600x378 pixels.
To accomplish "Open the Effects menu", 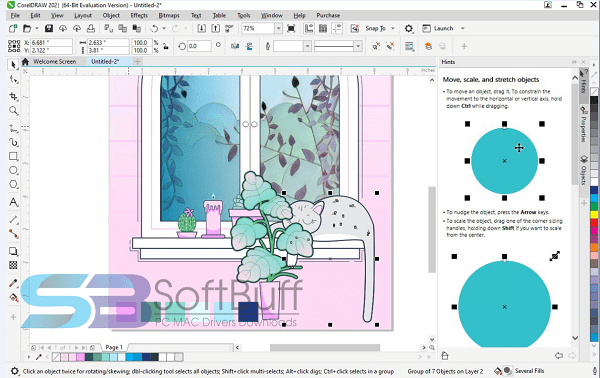I will click(x=139, y=15).
